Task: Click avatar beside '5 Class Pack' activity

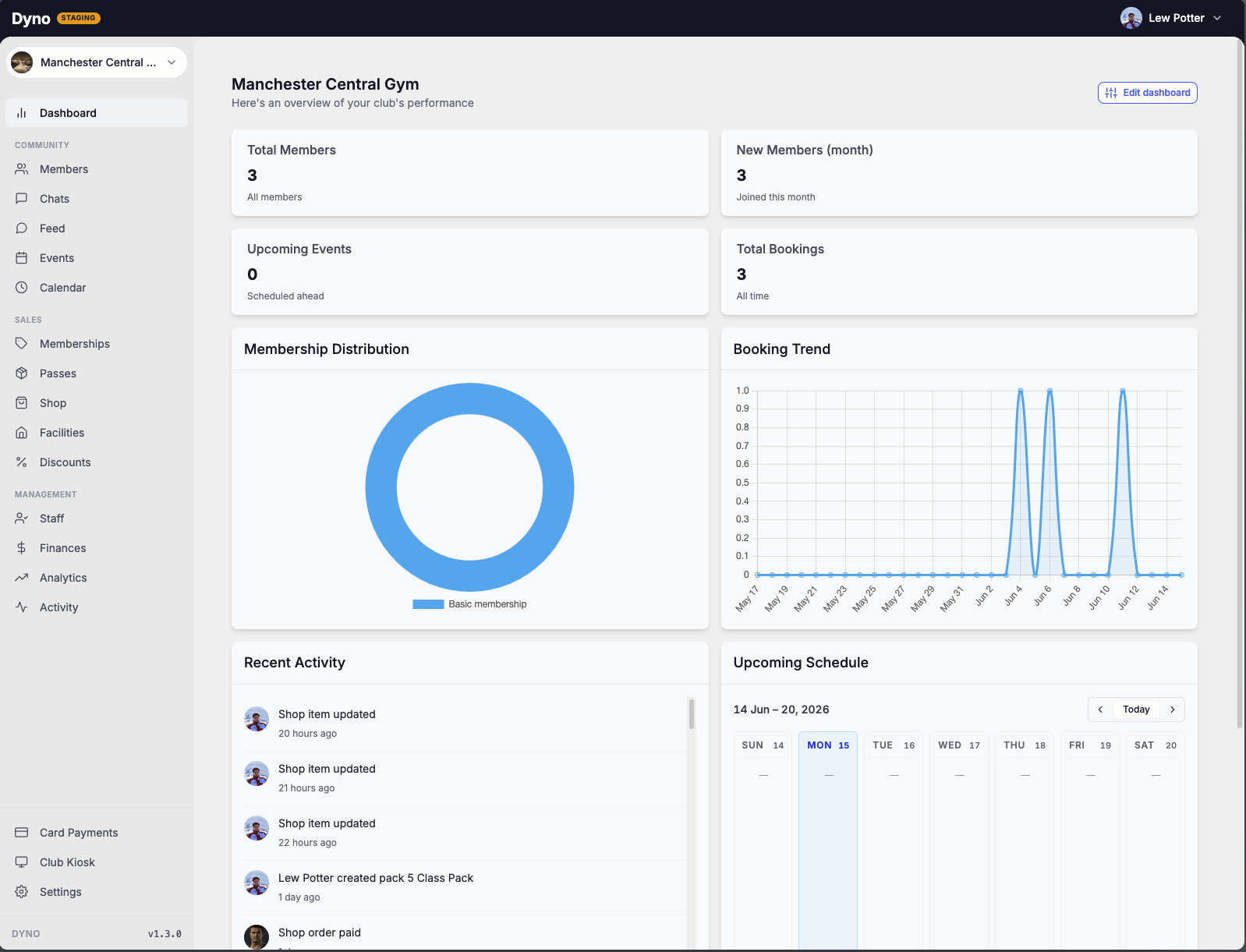Action: [257, 883]
